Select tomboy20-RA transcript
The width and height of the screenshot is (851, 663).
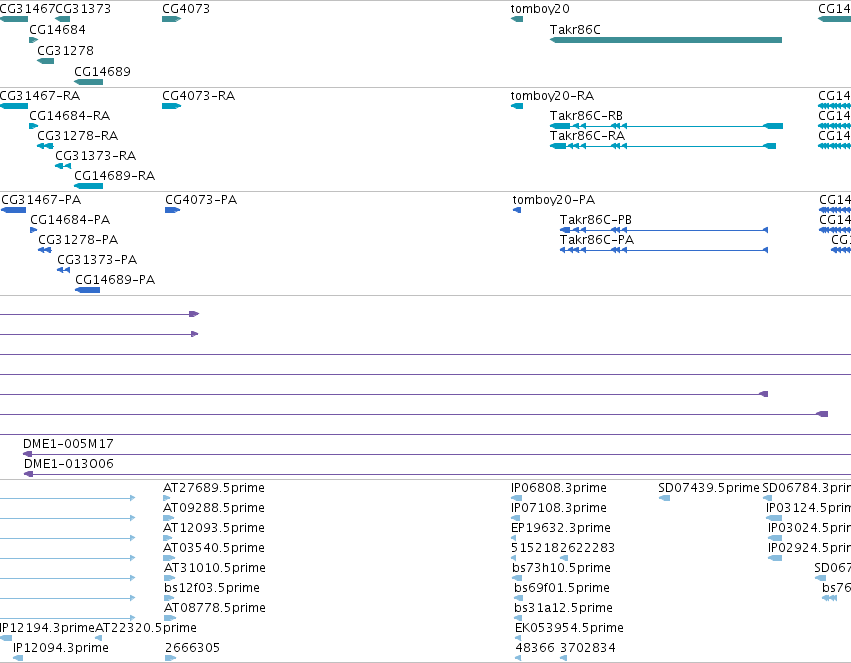[517, 106]
